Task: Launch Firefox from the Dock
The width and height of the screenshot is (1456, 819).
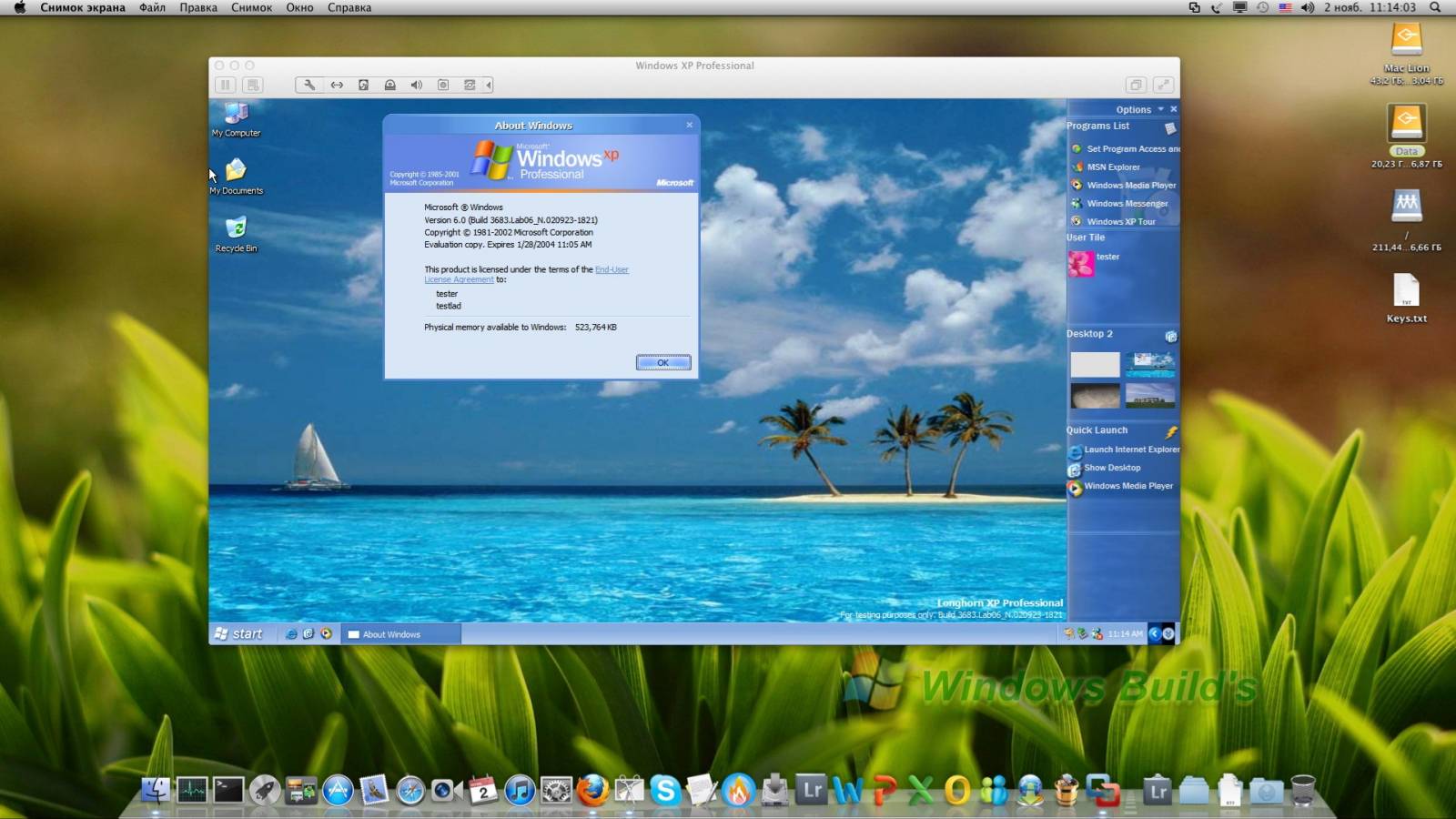Action: pyautogui.click(x=592, y=790)
